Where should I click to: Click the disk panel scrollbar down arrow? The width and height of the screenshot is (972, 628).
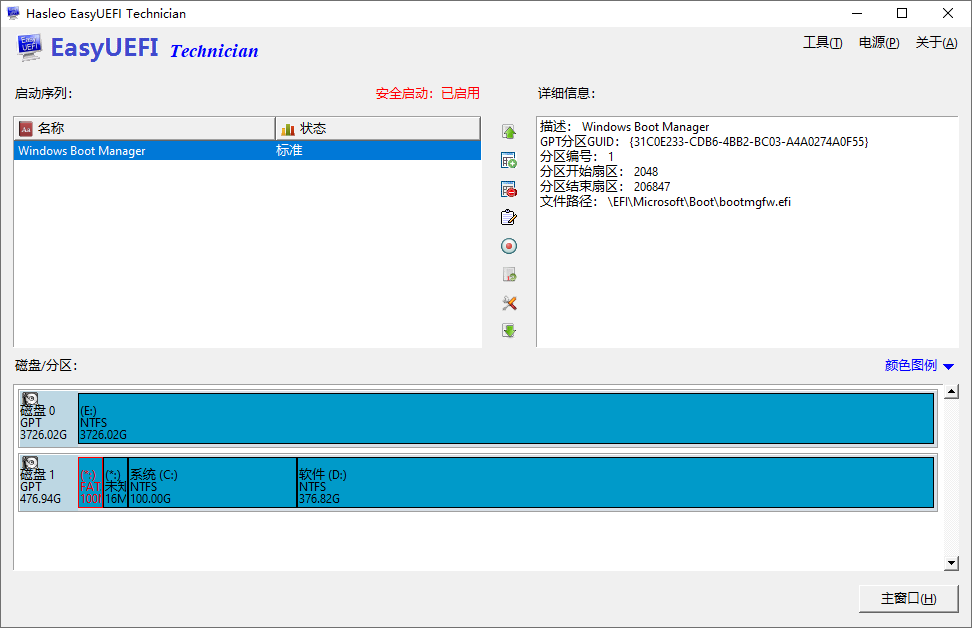[x=950, y=562]
